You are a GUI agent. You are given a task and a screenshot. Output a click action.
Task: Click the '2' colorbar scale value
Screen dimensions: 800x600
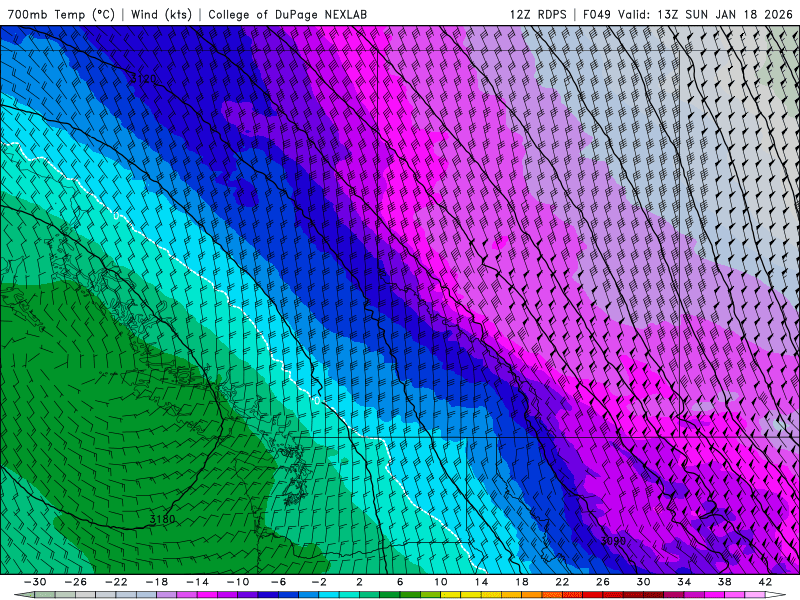coord(359,582)
